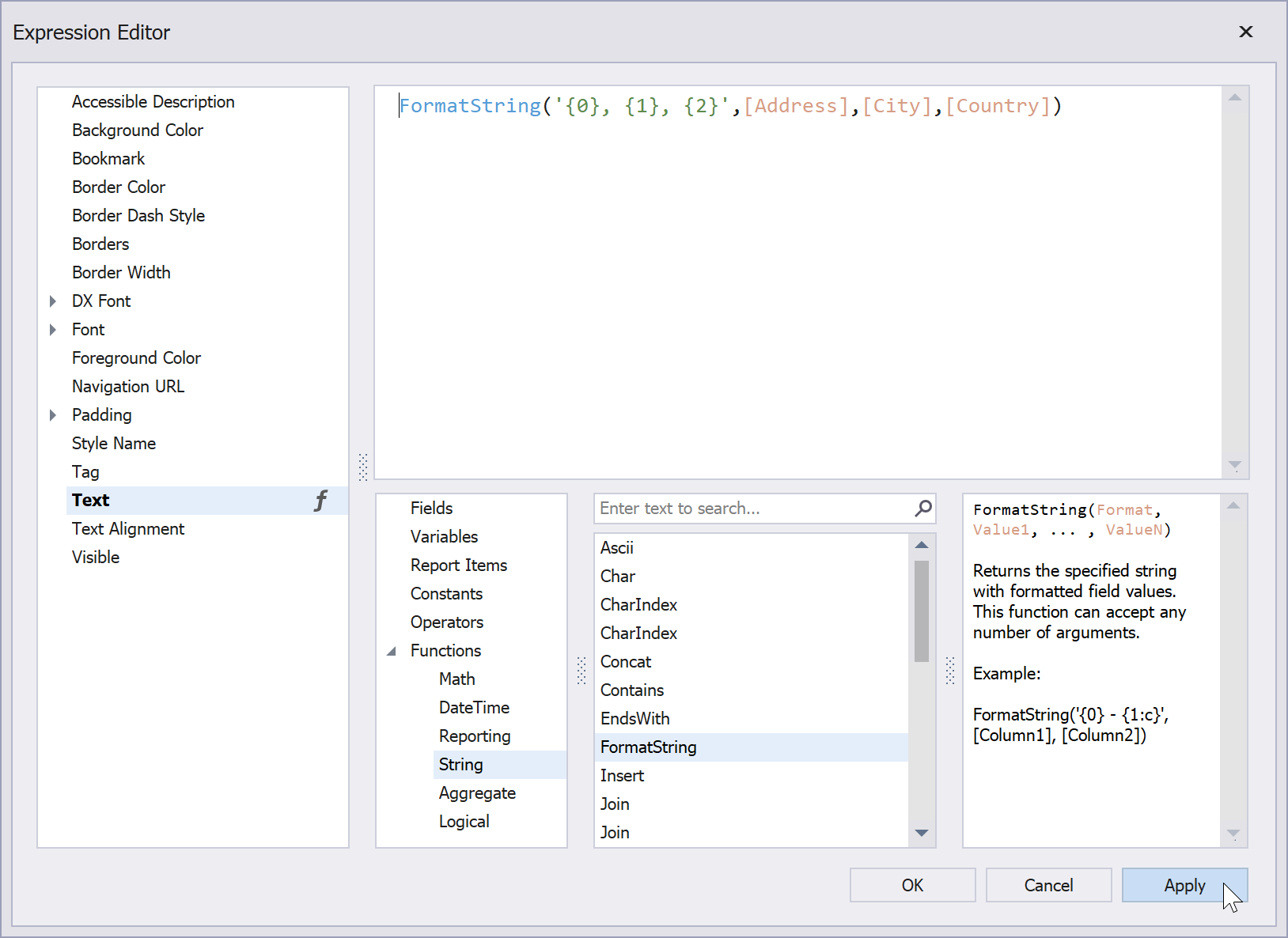Image resolution: width=1288 pixels, height=938 pixels.
Task: Select the Math function category
Action: [456, 679]
